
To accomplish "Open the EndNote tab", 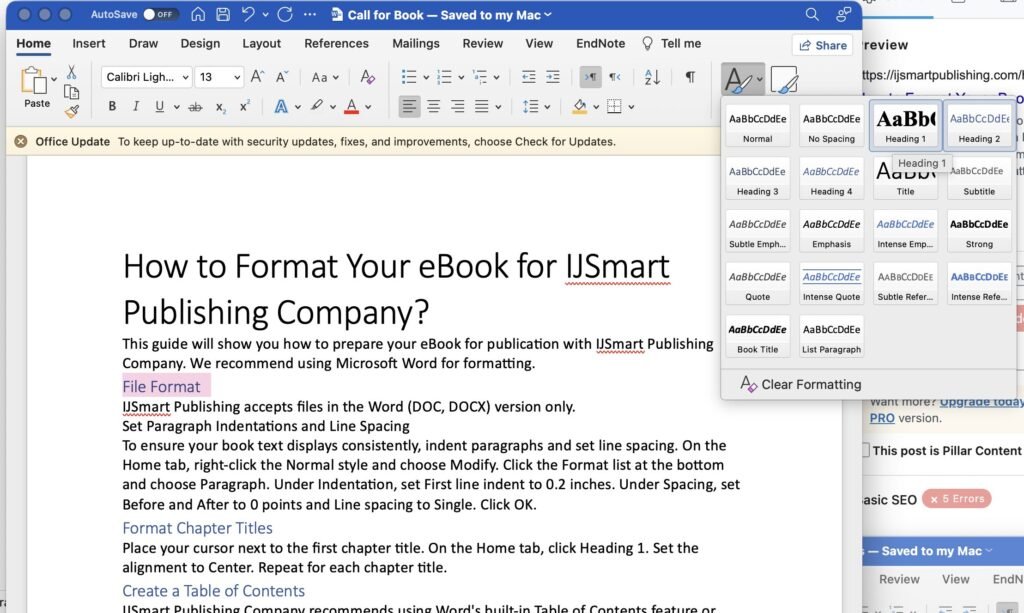I will coord(600,43).
